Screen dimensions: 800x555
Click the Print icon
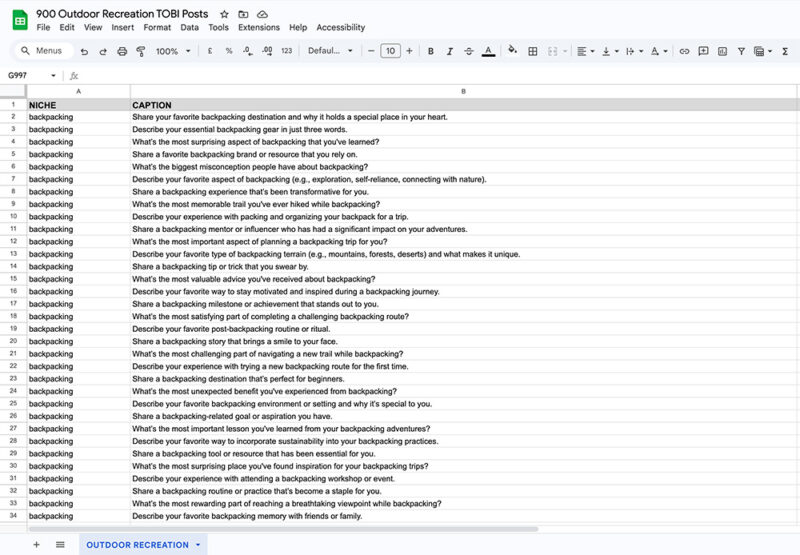(122, 51)
